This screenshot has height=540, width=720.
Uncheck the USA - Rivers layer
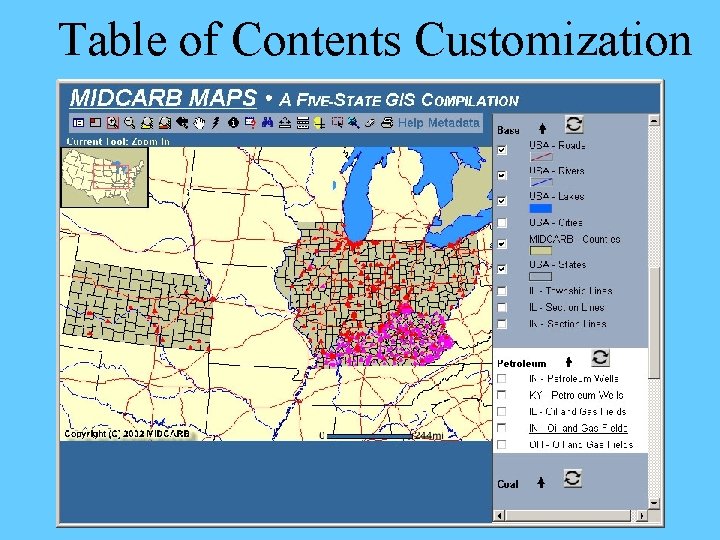502,175
